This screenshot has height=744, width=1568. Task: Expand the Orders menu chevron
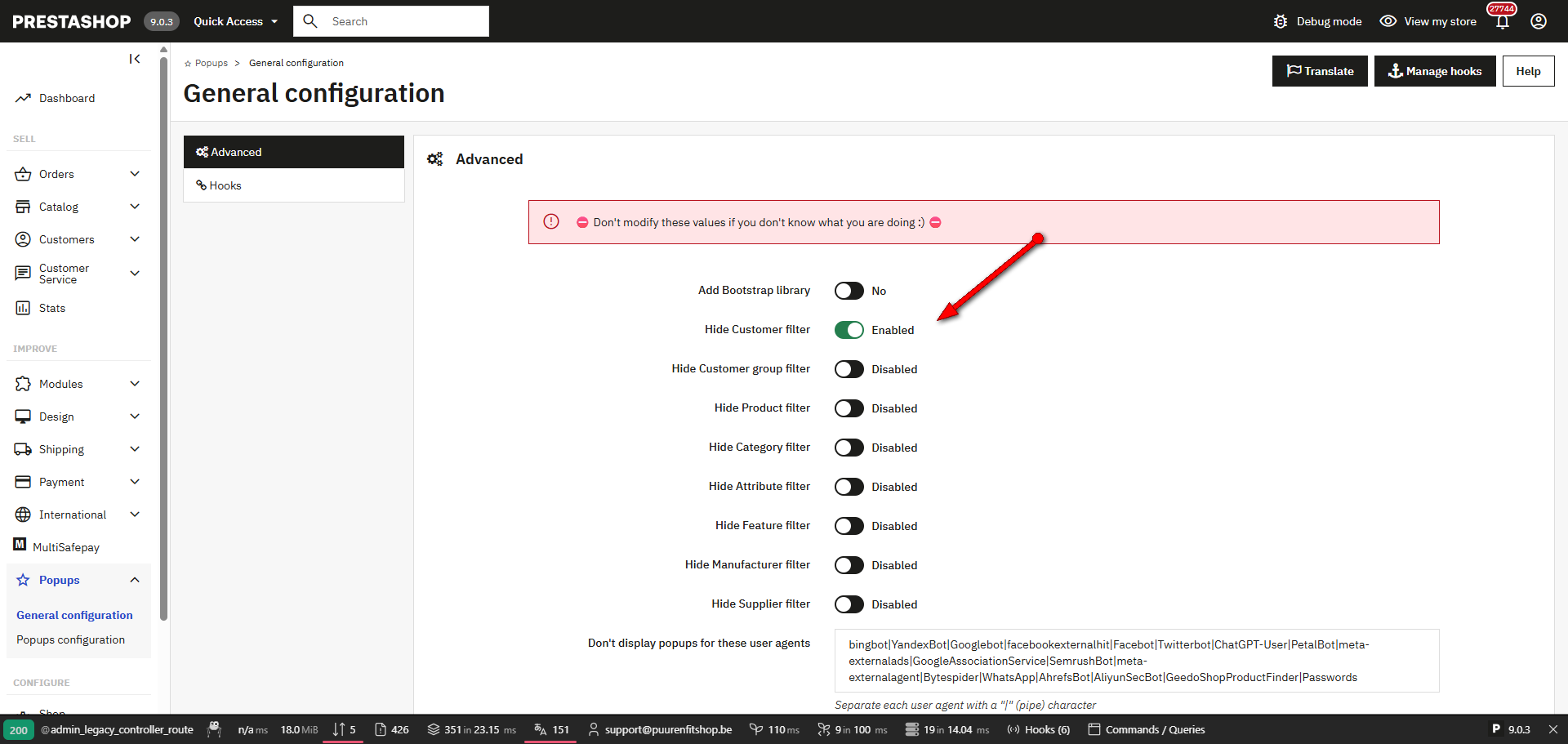(x=135, y=174)
